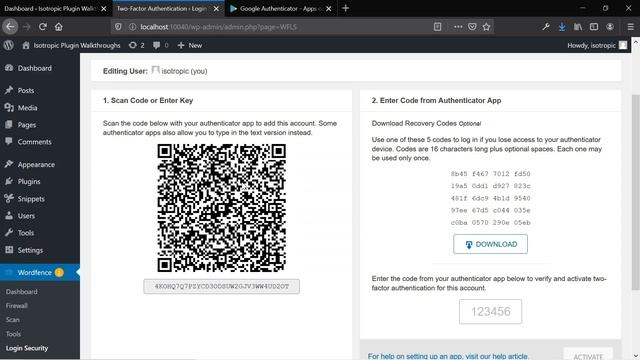Open the developer tools wrench icon
Viewport: 640px width, 360px height.
pyautogui.click(x=546, y=27)
